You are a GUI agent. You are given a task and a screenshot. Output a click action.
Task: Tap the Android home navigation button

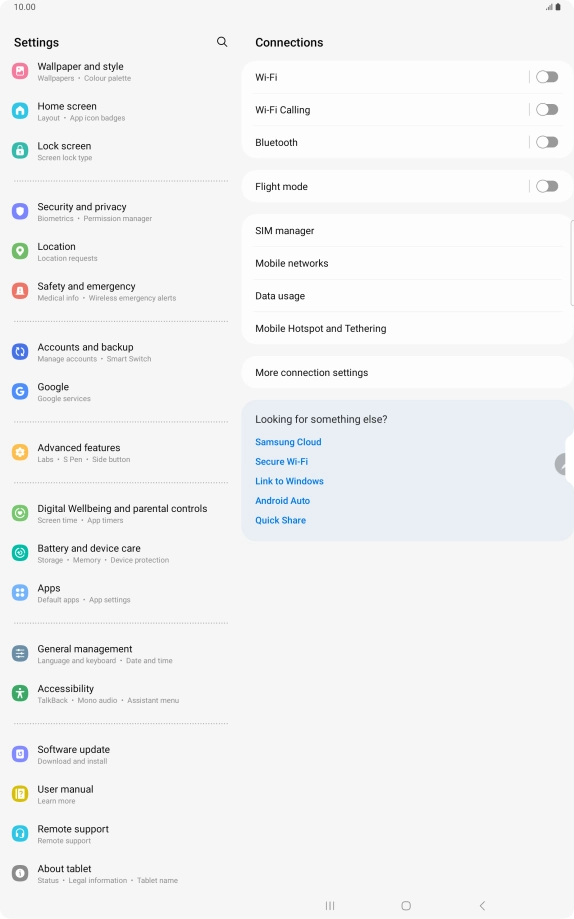[x=406, y=906]
